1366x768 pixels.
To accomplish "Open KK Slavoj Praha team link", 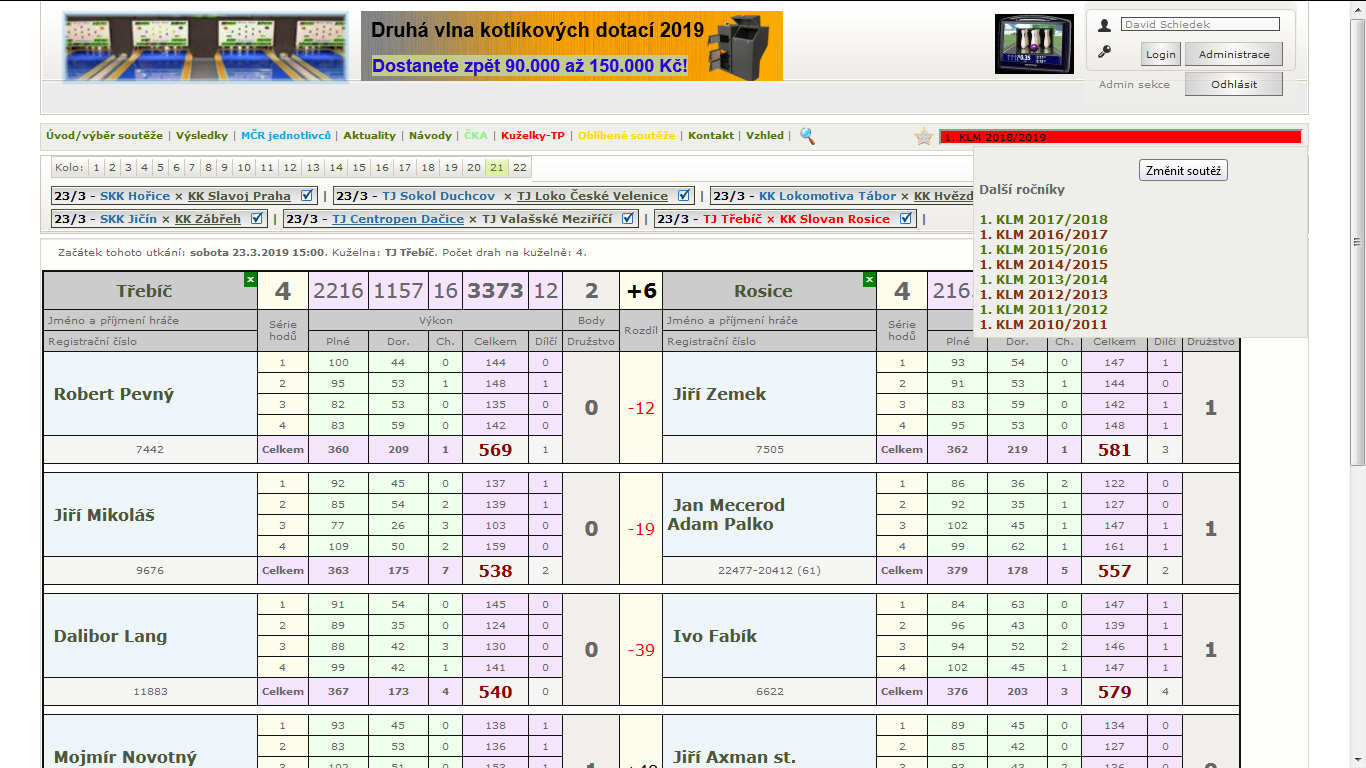I will pos(239,196).
